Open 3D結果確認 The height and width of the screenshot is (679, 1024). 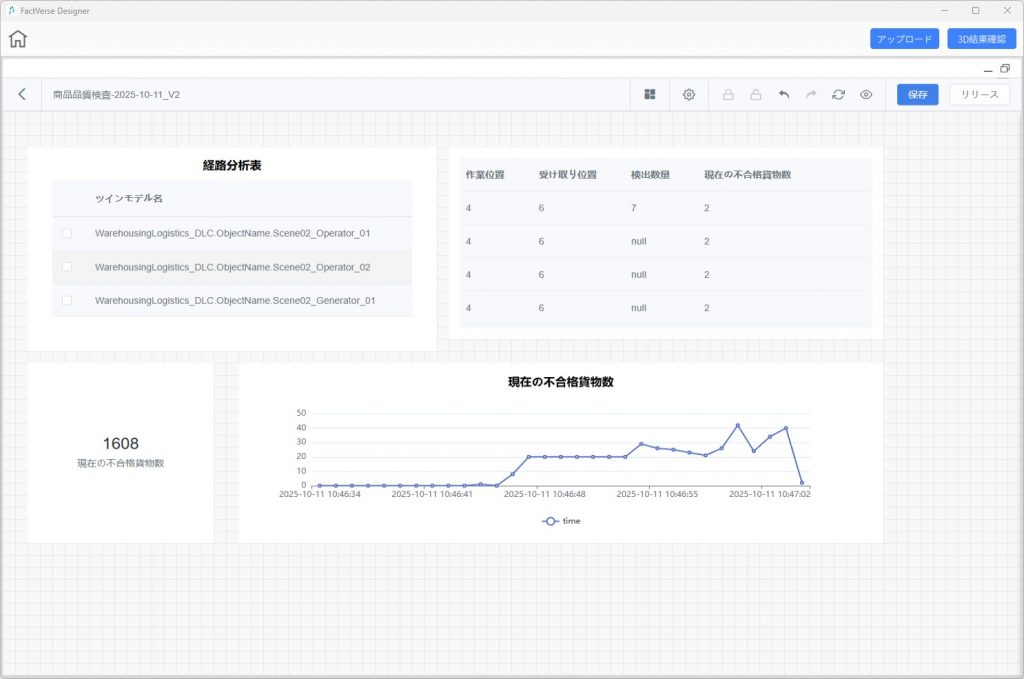981,39
